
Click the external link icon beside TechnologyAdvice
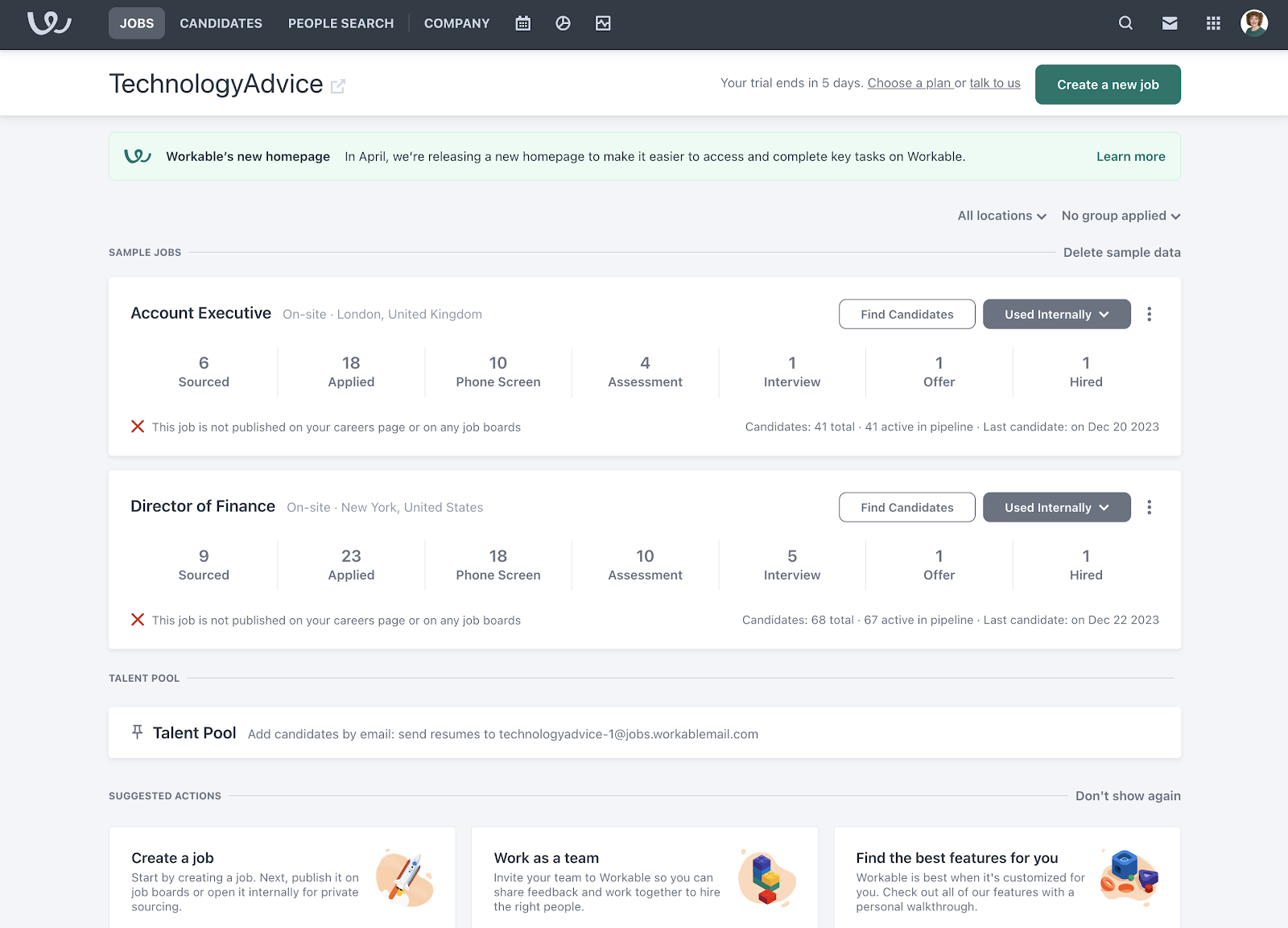(338, 86)
